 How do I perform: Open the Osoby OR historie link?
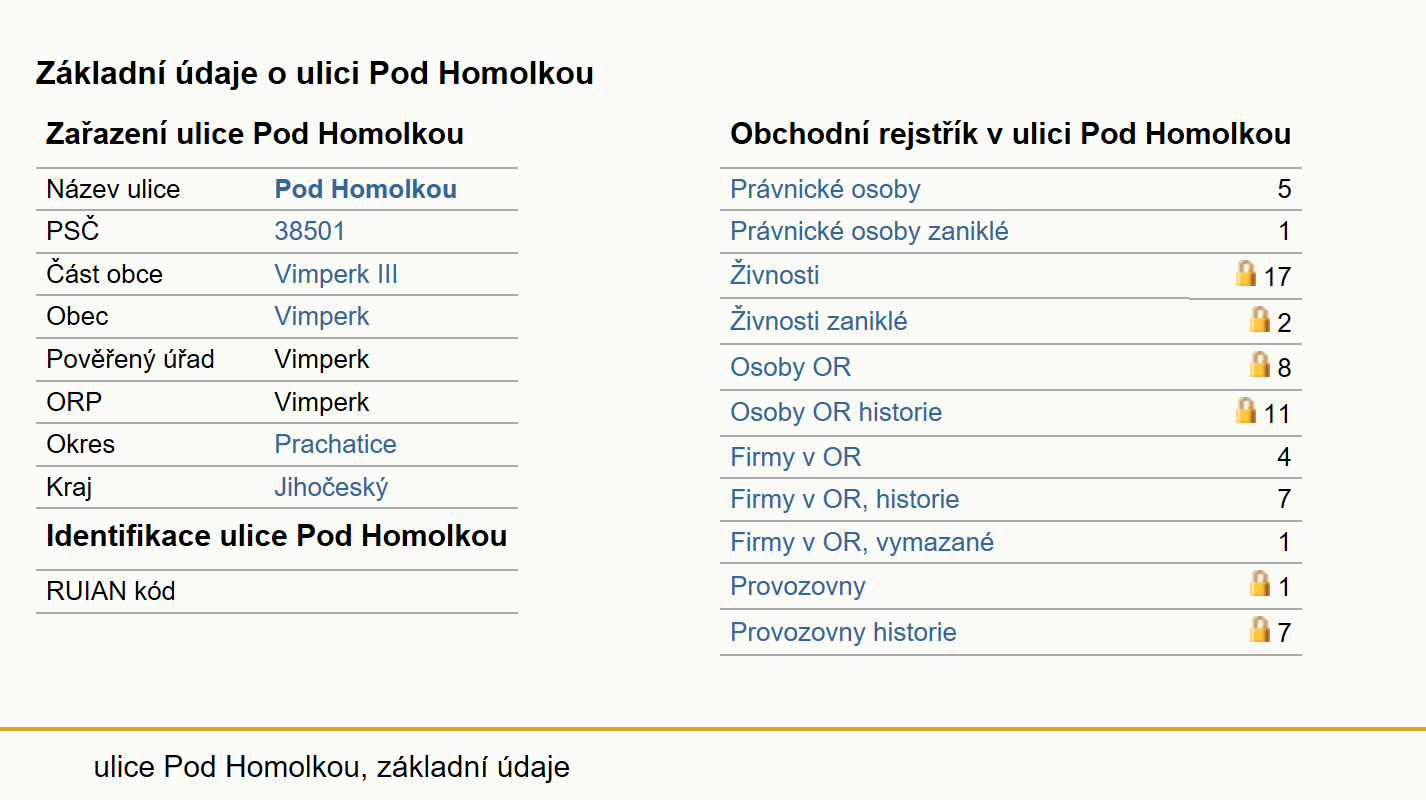pyautogui.click(x=836, y=413)
